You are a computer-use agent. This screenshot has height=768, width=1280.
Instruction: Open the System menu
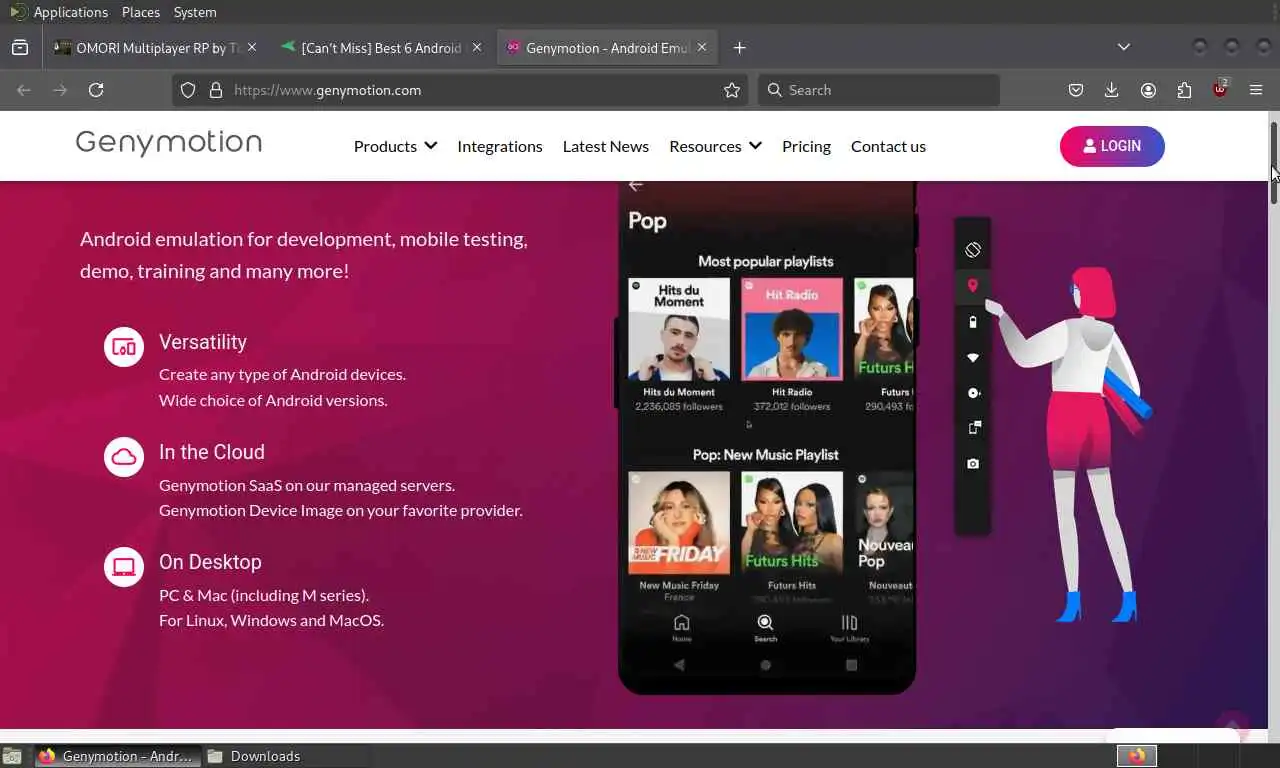tap(195, 12)
